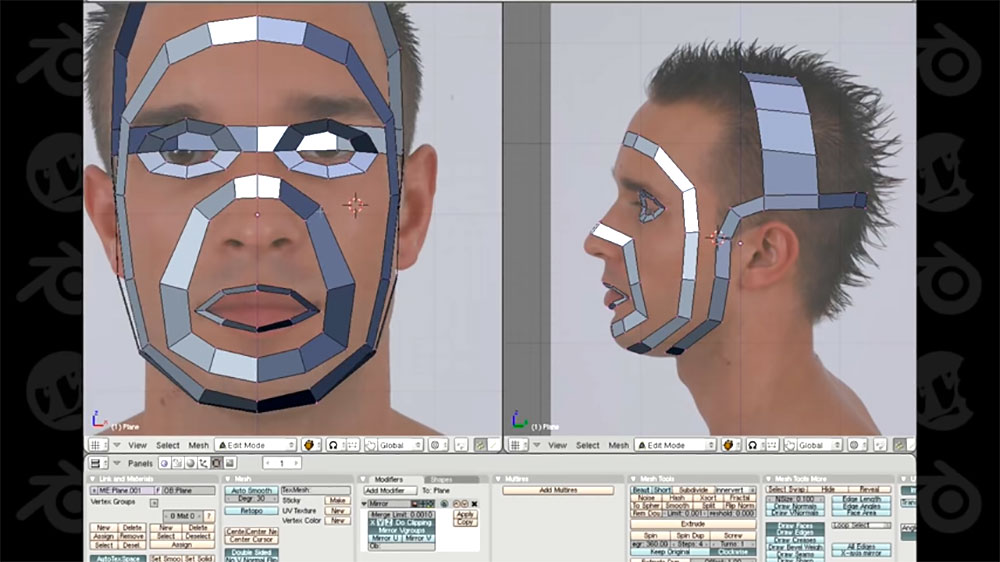The height and width of the screenshot is (562, 1000).
Task: Open View menu in left viewport
Action: click(x=137, y=445)
